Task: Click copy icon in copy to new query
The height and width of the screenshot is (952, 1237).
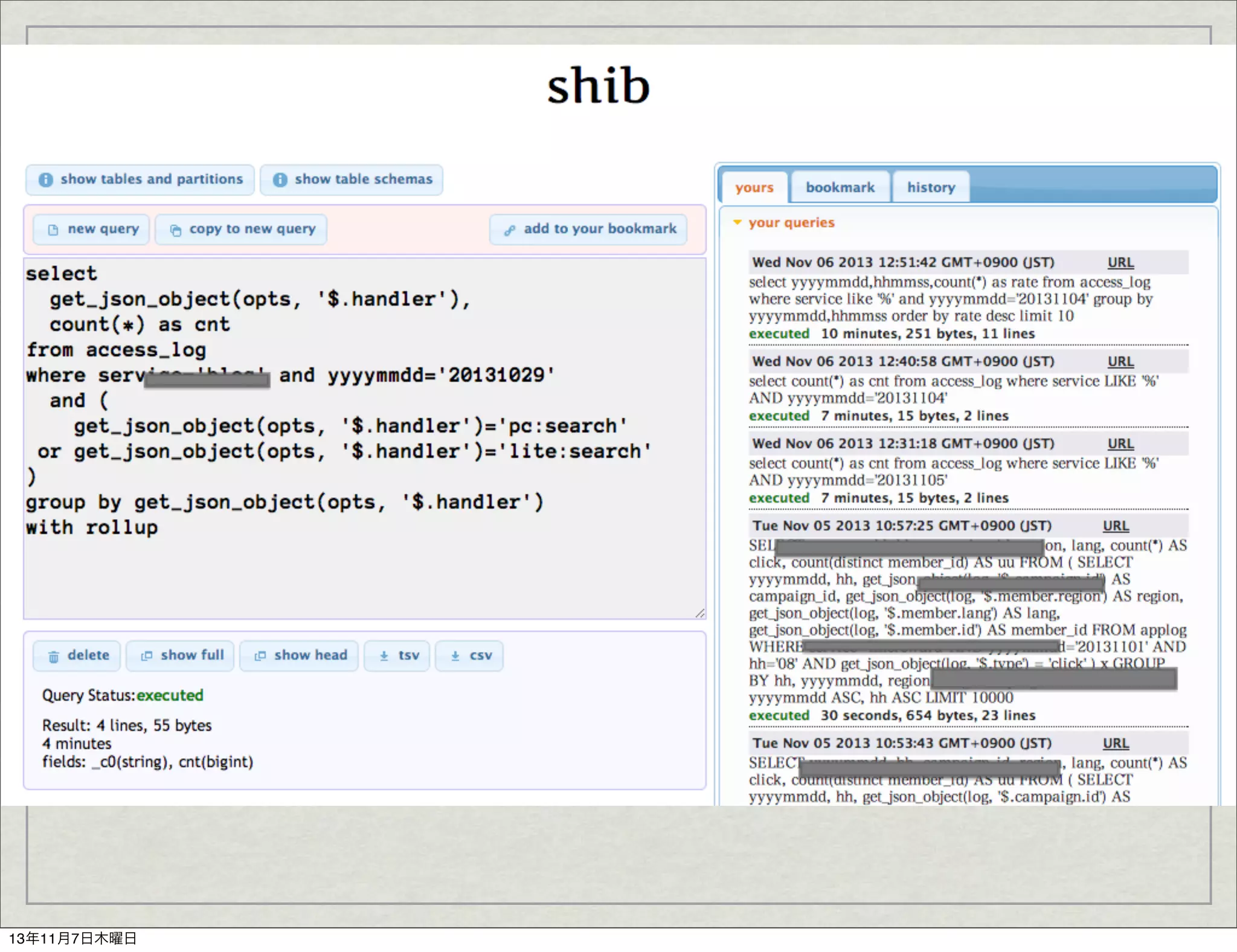Action: (x=175, y=230)
